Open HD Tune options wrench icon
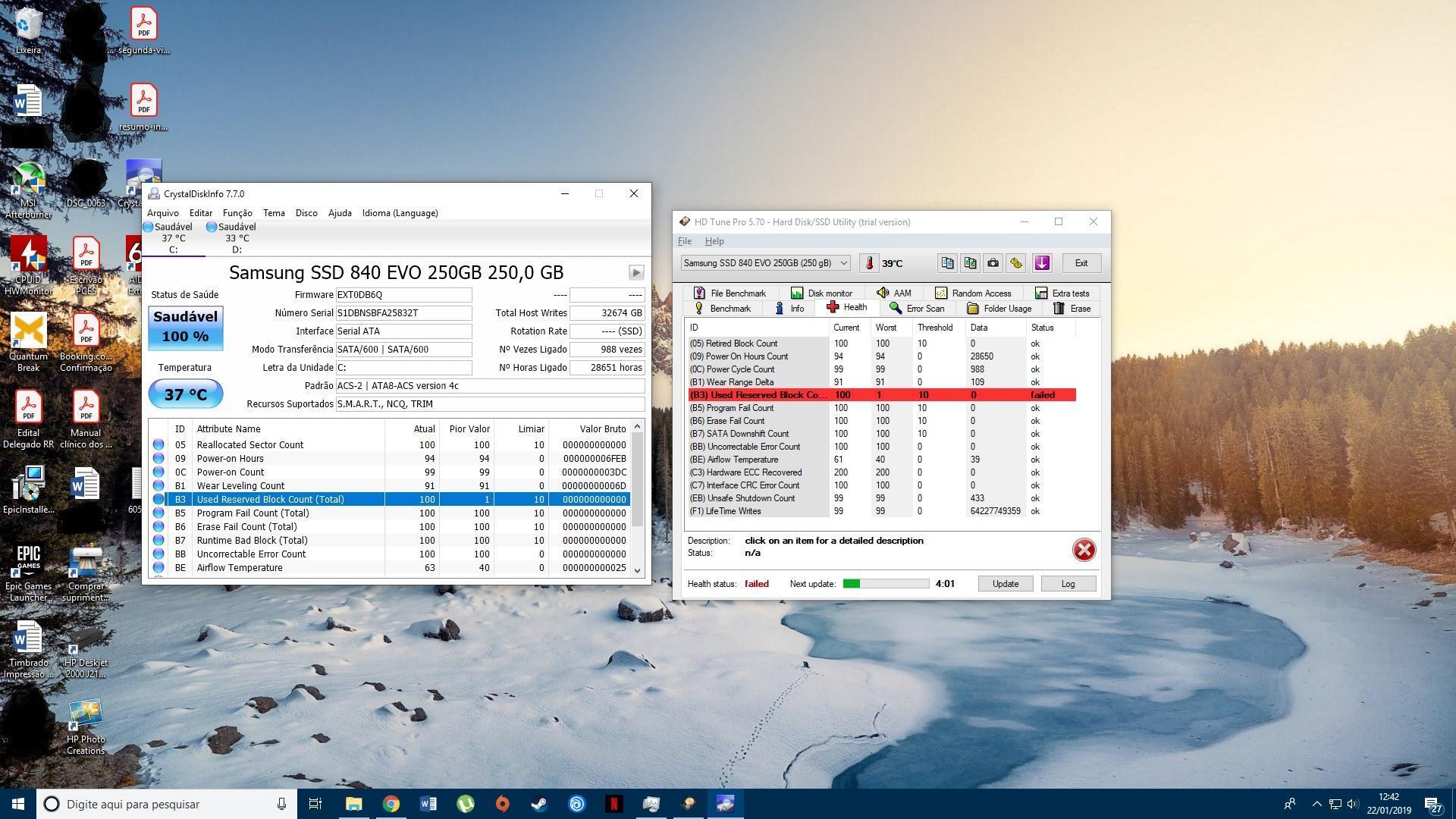1456x819 pixels. tap(1016, 263)
